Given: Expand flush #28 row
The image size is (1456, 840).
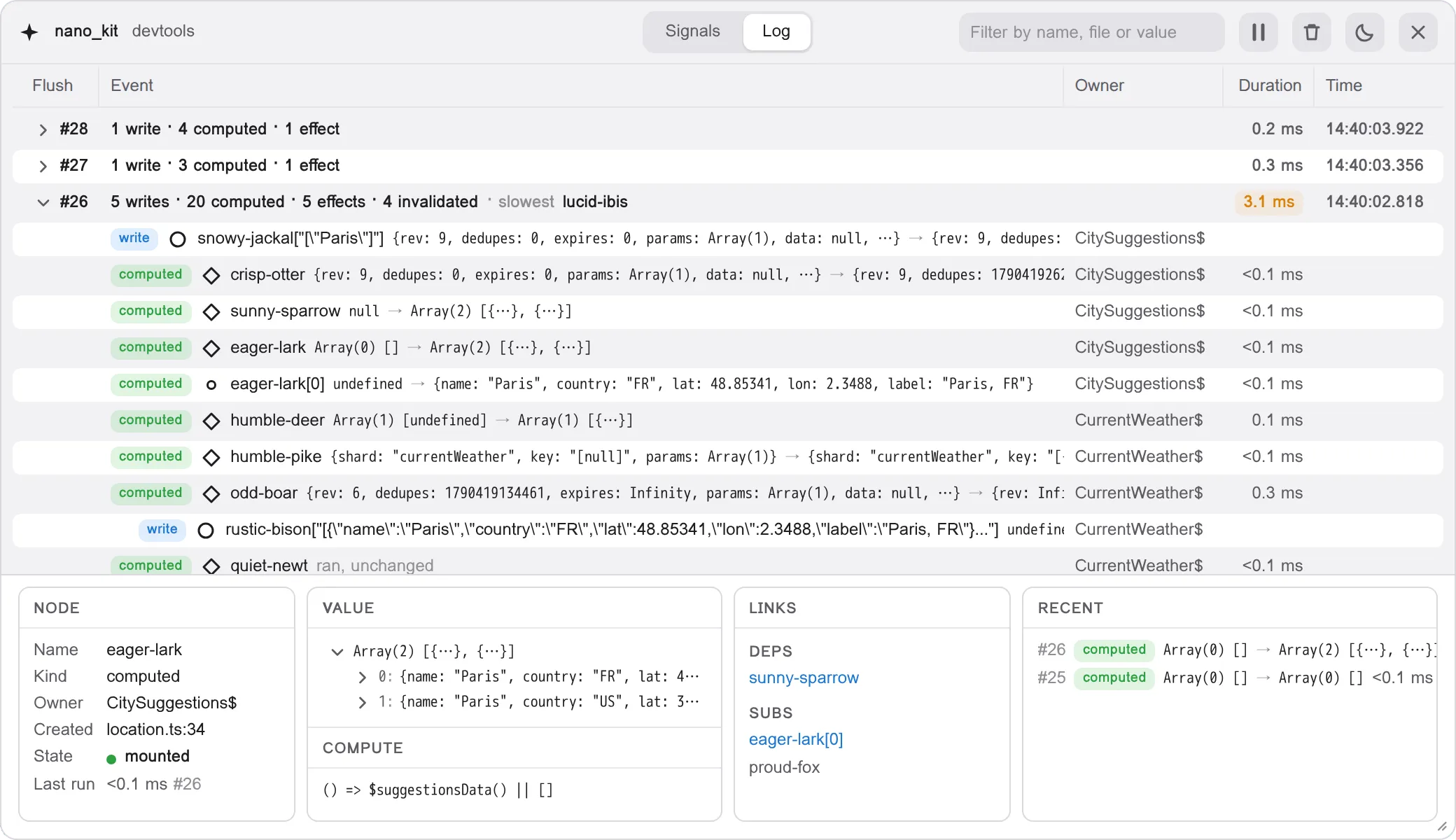Looking at the screenshot, I should pyautogui.click(x=43, y=129).
